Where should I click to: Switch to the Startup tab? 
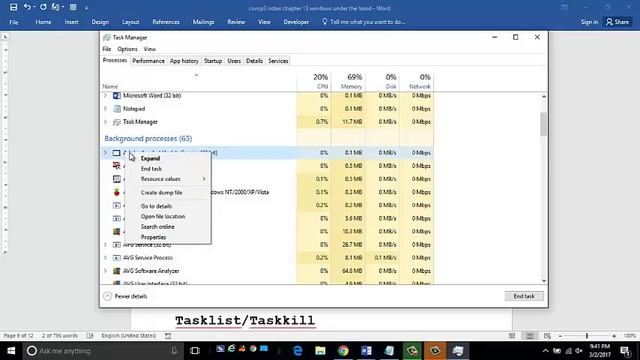point(213,61)
